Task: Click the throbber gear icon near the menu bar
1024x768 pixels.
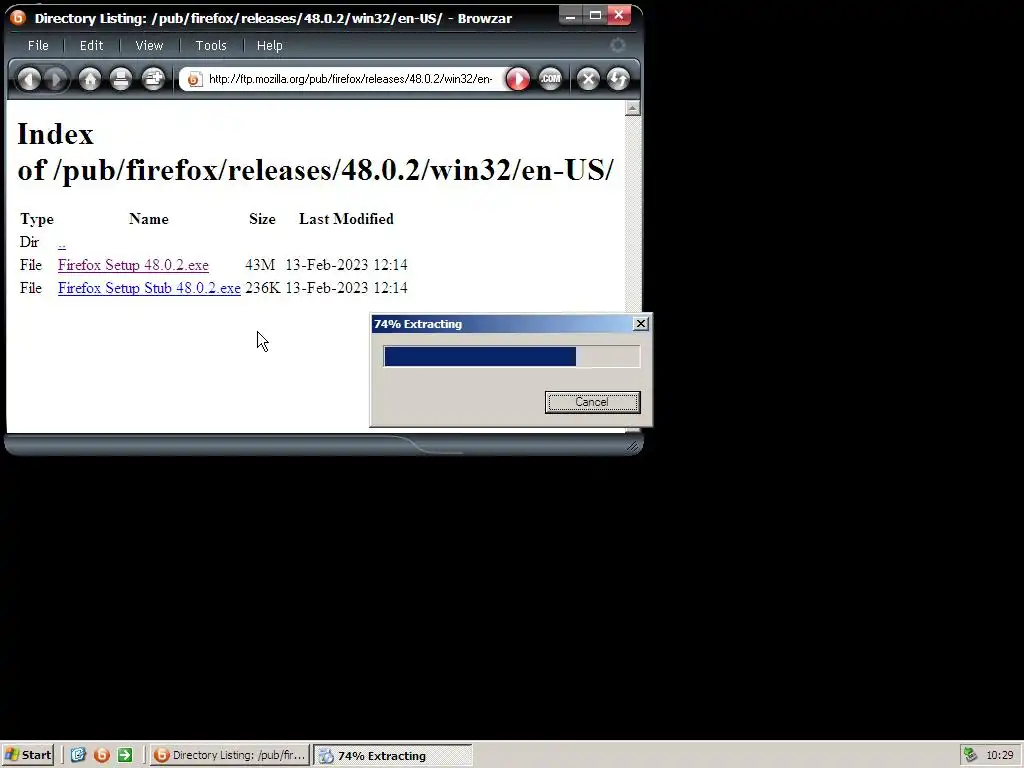Action: (x=617, y=45)
